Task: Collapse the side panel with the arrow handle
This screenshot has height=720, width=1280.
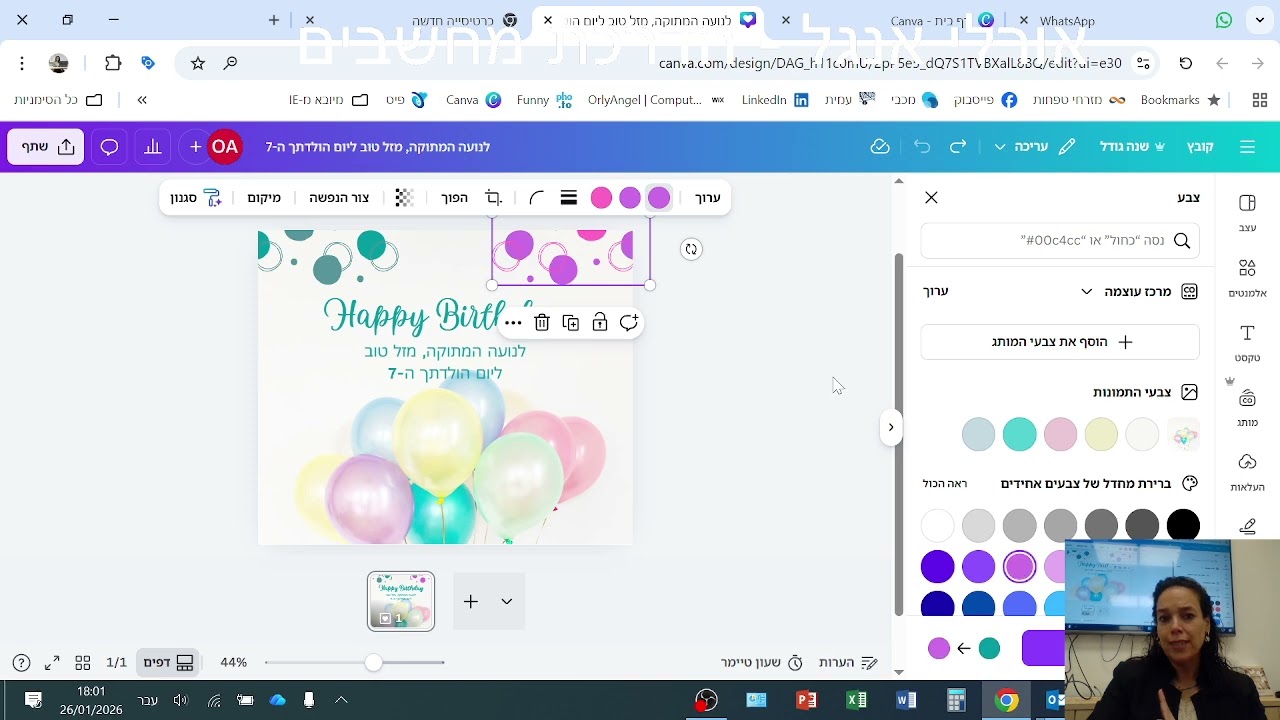Action: coord(890,428)
